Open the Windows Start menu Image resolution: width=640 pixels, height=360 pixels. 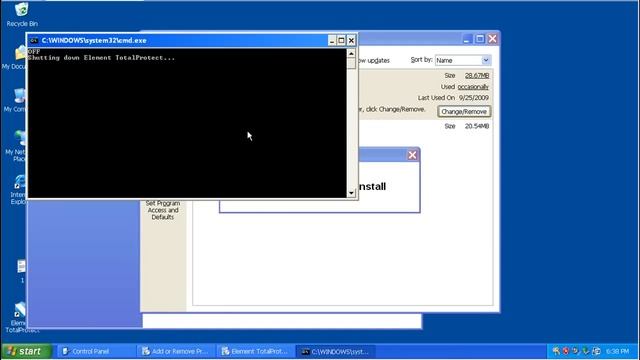click(27, 351)
